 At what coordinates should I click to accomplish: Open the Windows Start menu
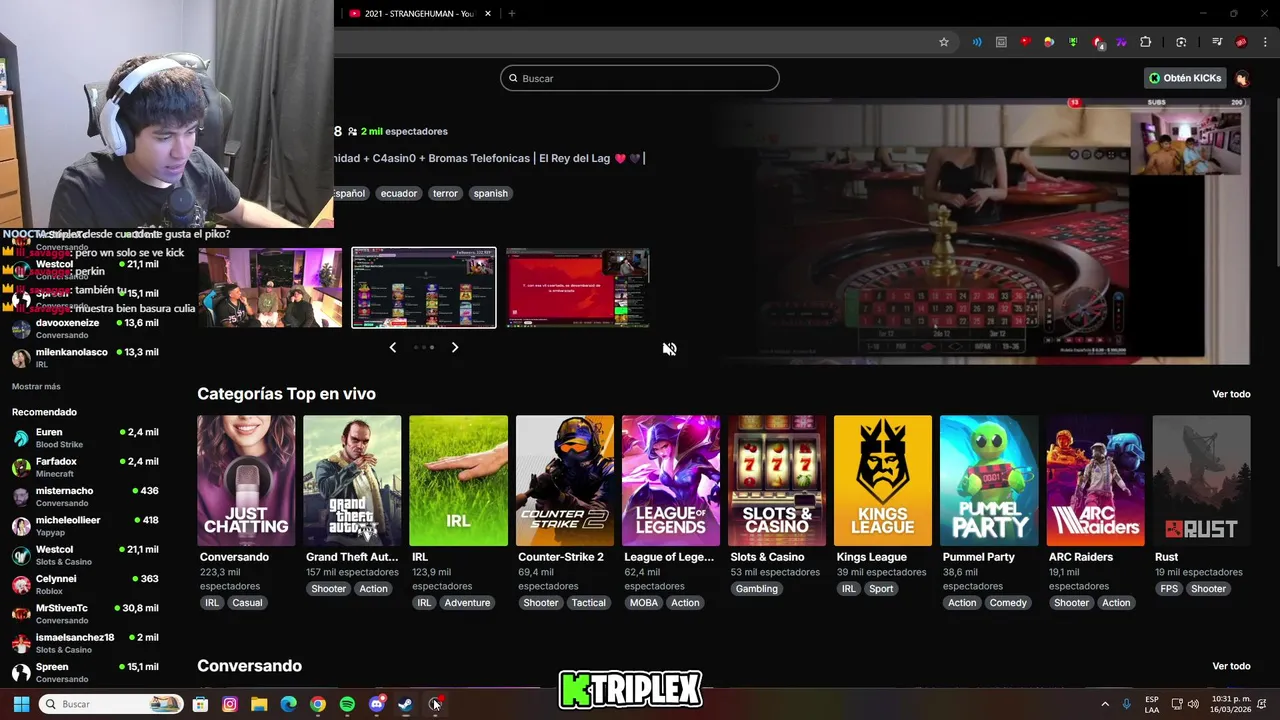[21, 704]
